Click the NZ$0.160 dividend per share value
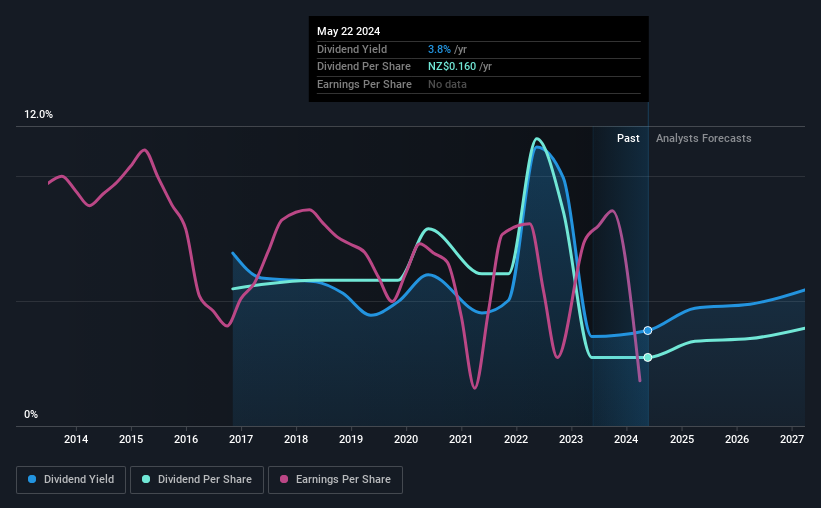This screenshot has height=508, width=821. (x=451, y=67)
